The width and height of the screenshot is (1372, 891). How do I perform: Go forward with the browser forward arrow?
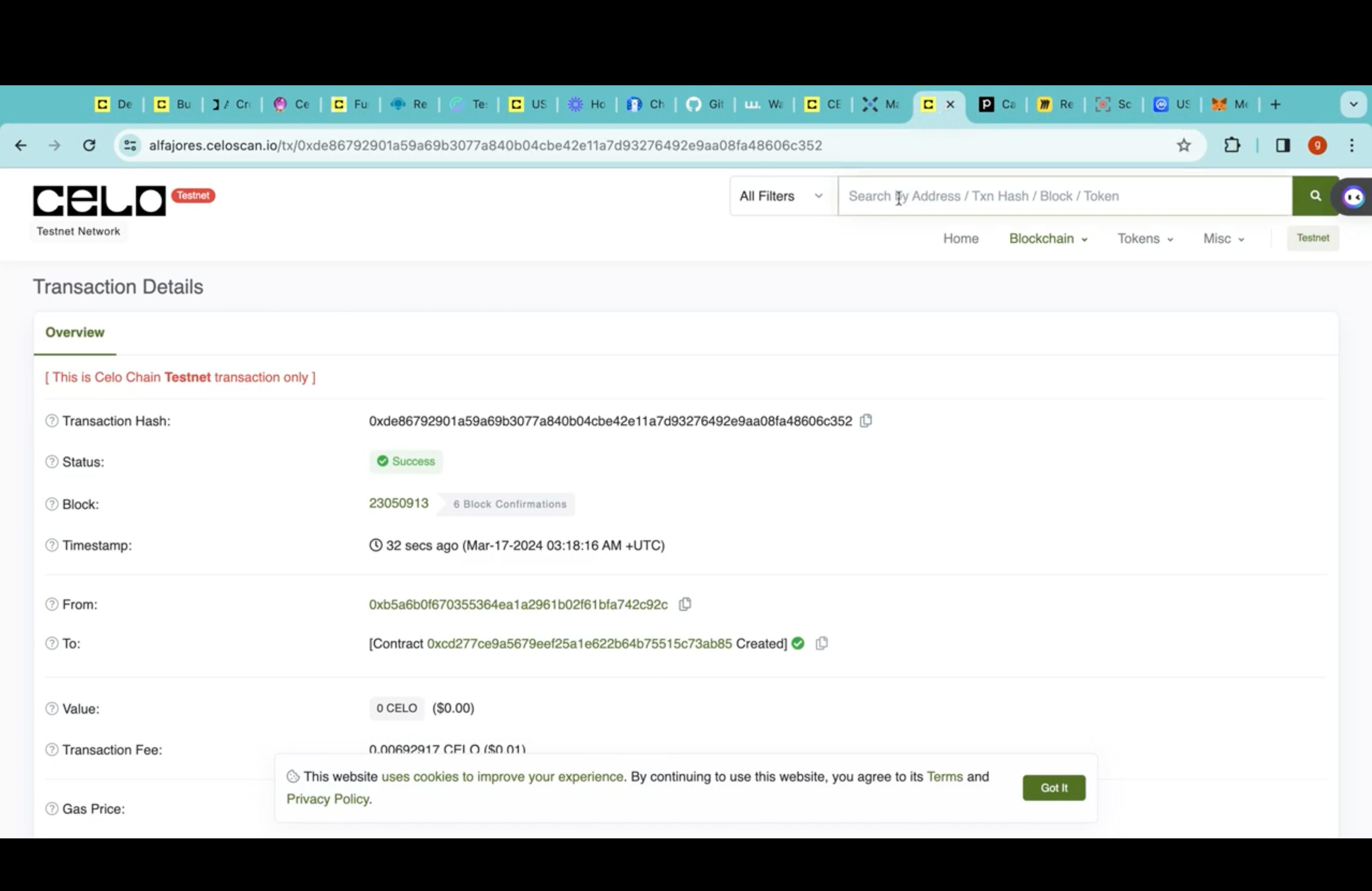[x=54, y=145]
